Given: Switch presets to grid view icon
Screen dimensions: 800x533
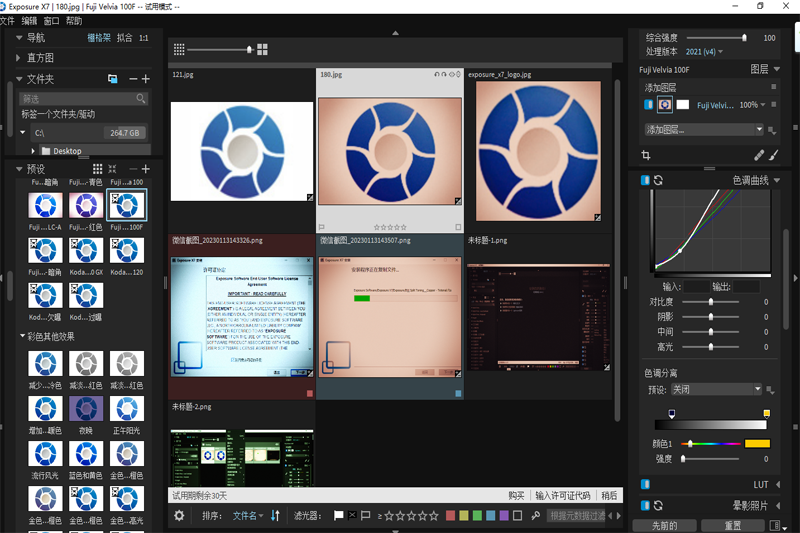Looking at the screenshot, I should click(96, 169).
